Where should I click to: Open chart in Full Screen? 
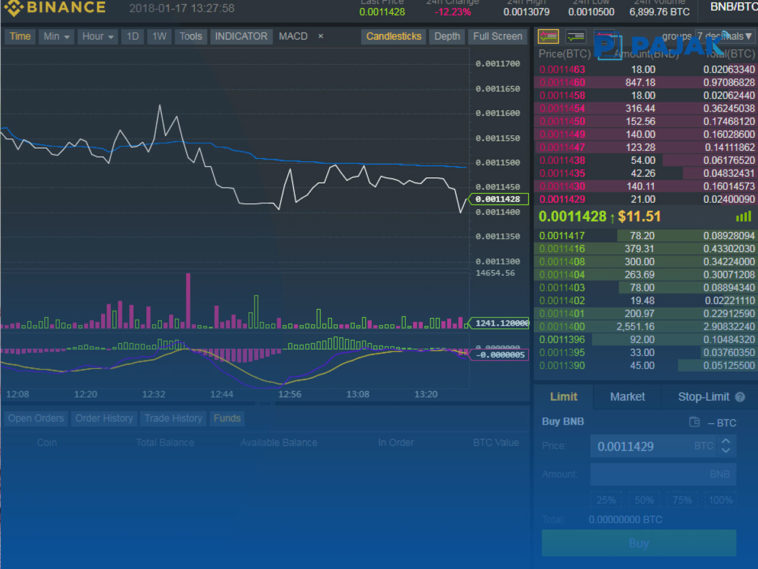[497, 36]
